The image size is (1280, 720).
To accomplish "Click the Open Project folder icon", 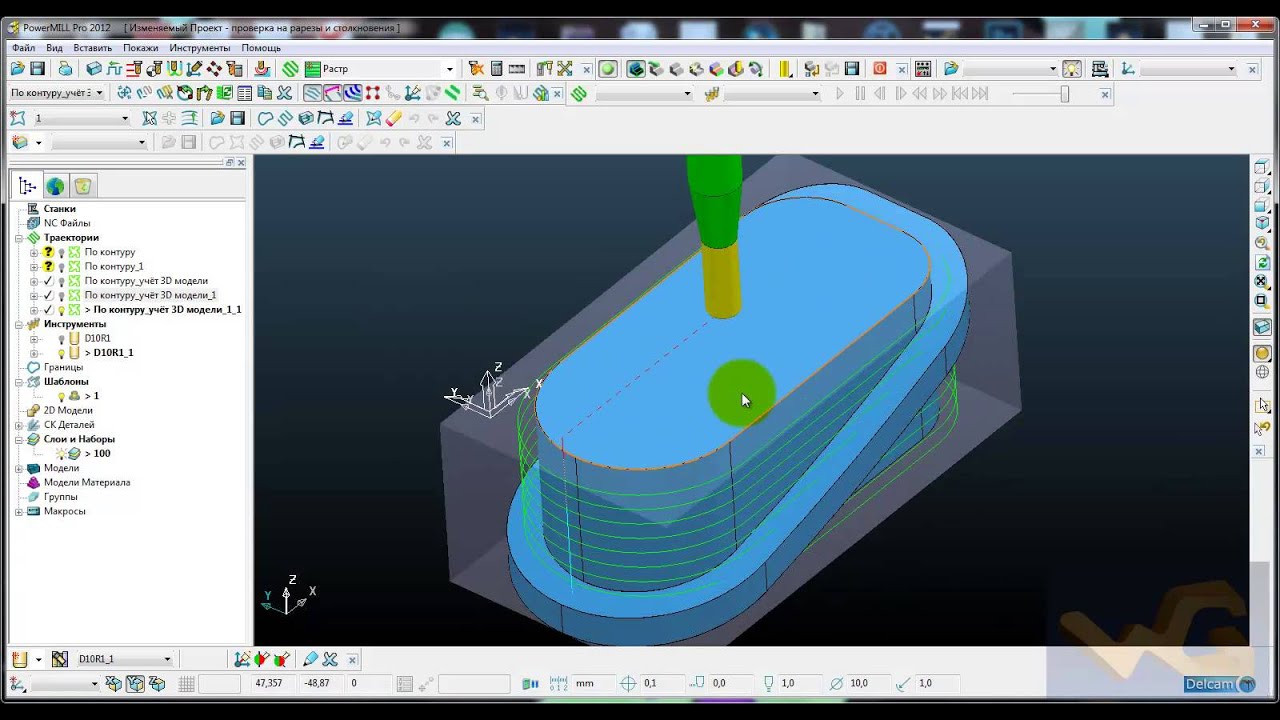I will pyautogui.click(x=17, y=69).
